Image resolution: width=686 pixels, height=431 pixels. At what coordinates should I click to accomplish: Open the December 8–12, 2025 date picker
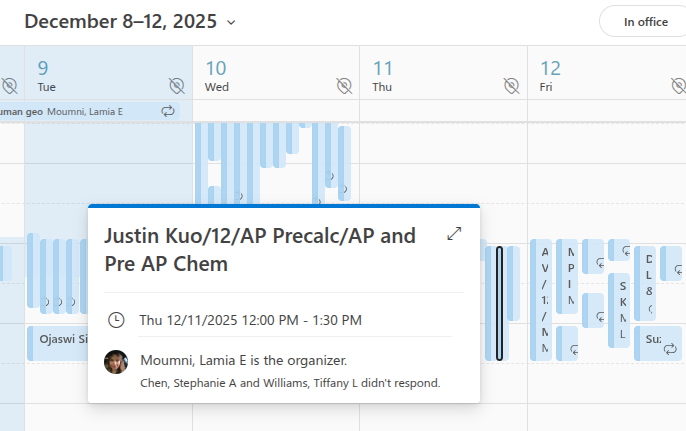tap(131, 21)
